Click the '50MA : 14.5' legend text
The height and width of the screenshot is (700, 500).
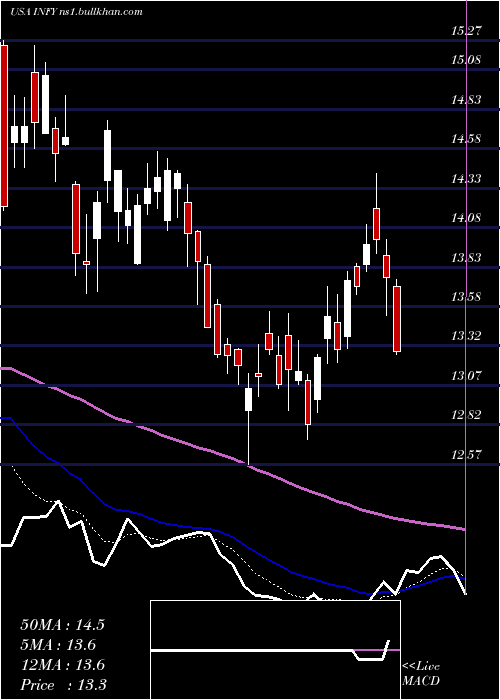(x=62, y=625)
